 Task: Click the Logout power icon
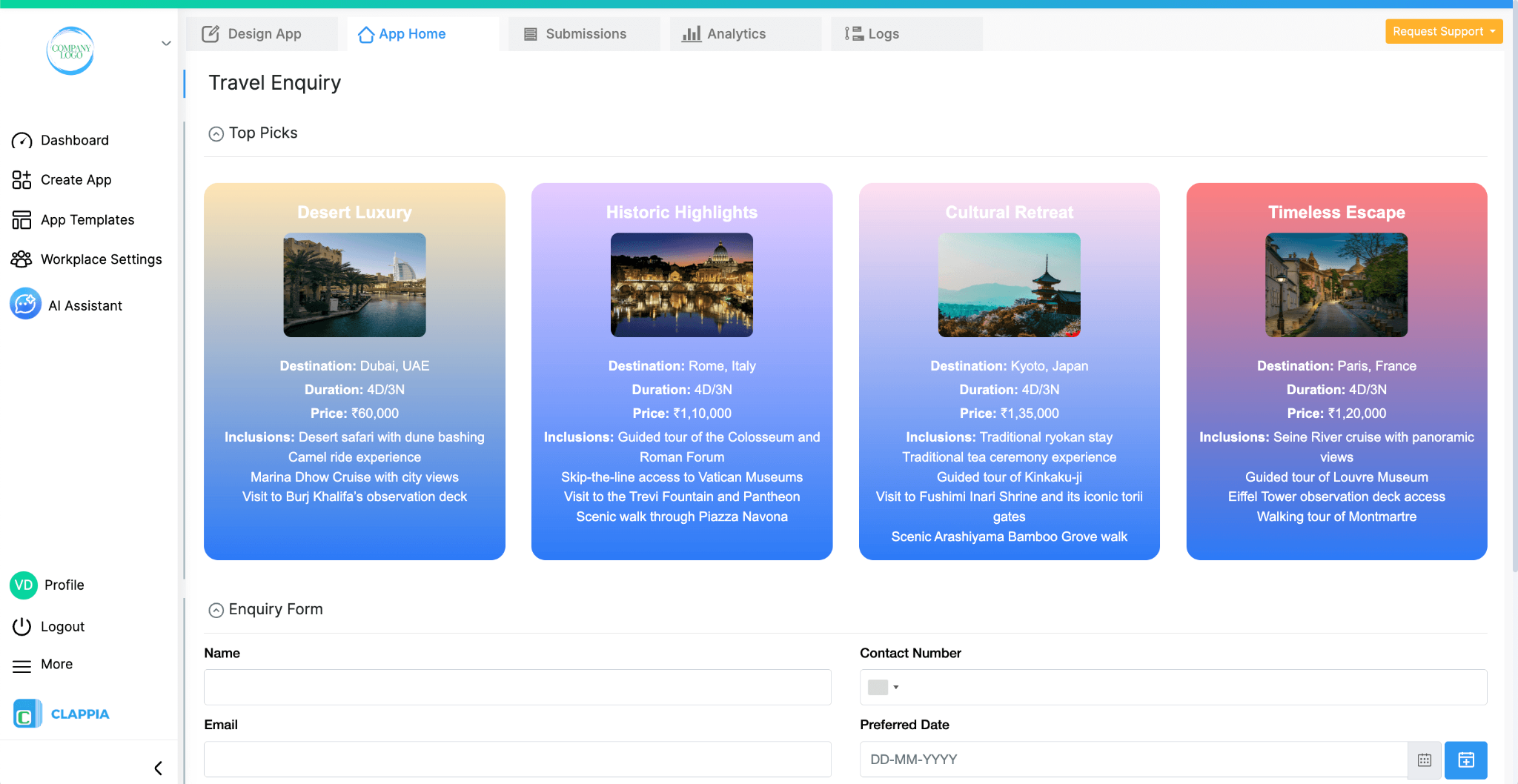pyautogui.click(x=21, y=627)
